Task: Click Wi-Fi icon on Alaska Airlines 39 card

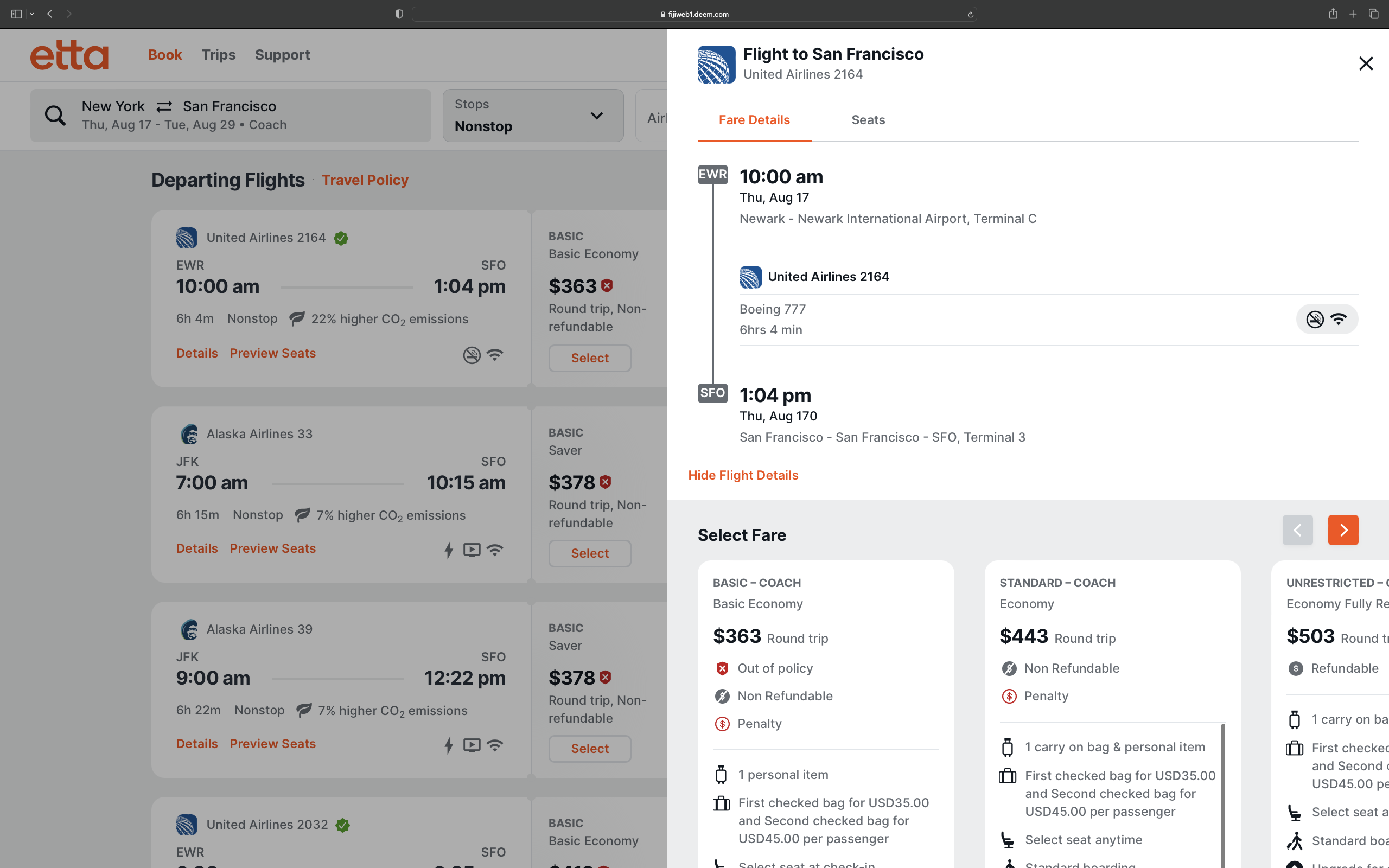Action: click(x=495, y=745)
